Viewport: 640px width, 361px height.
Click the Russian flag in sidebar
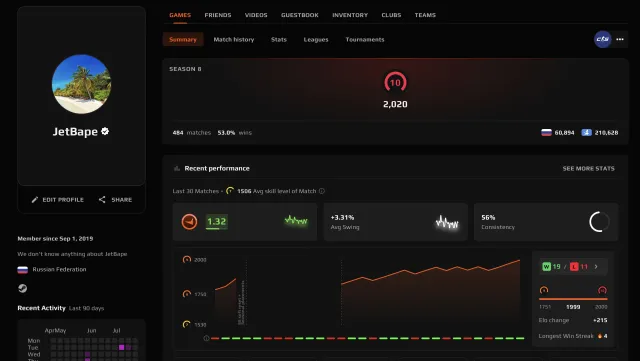pyautogui.click(x=22, y=270)
